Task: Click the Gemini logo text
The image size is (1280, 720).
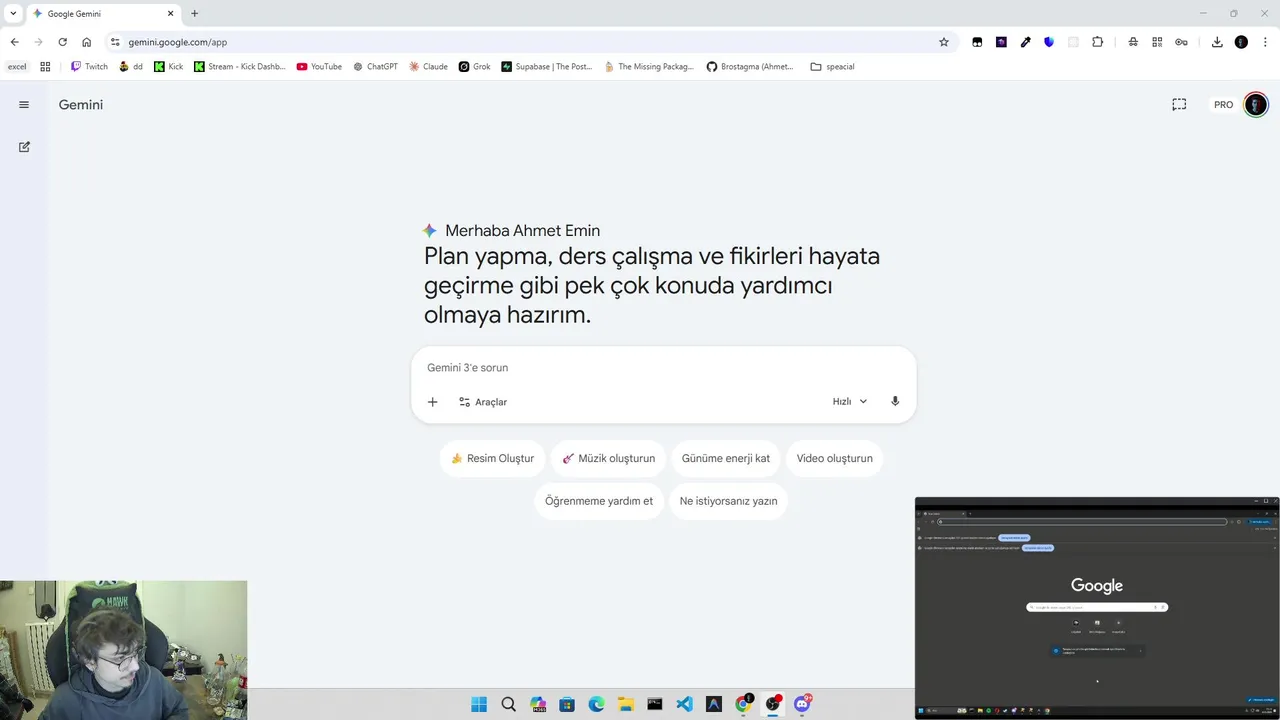Action: tap(81, 105)
